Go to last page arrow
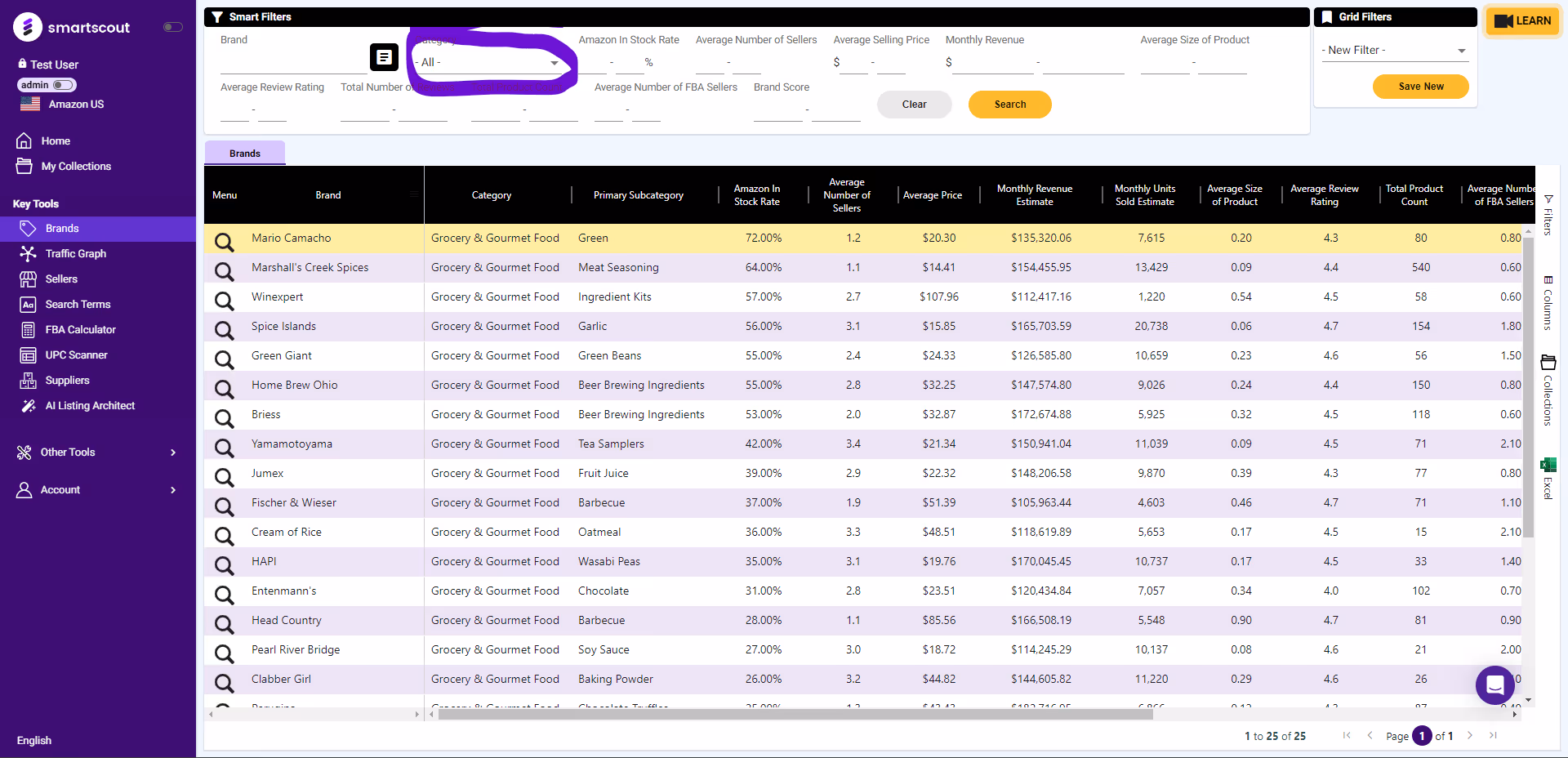This screenshot has height=758, width=1568. [x=1493, y=735]
